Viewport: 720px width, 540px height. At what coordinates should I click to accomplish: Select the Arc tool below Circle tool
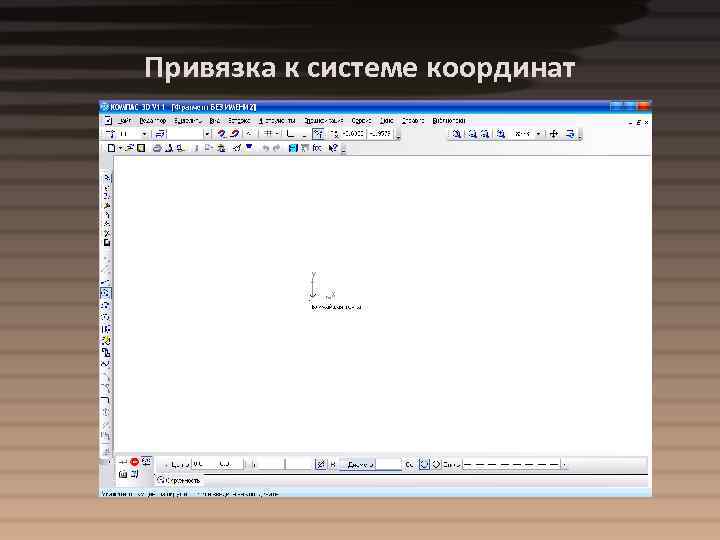pos(106,305)
